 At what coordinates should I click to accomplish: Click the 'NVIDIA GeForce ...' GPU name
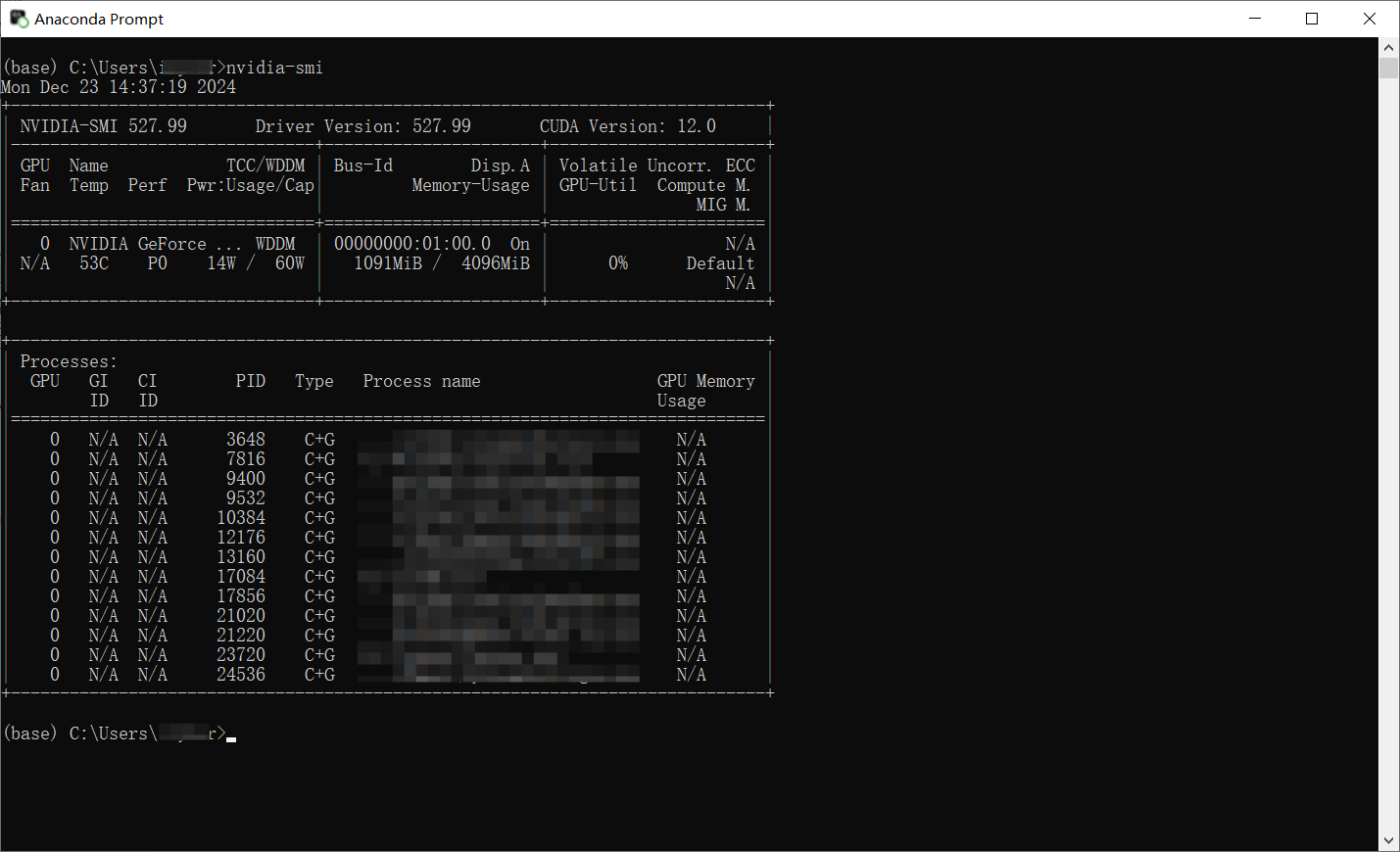(155, 244)
